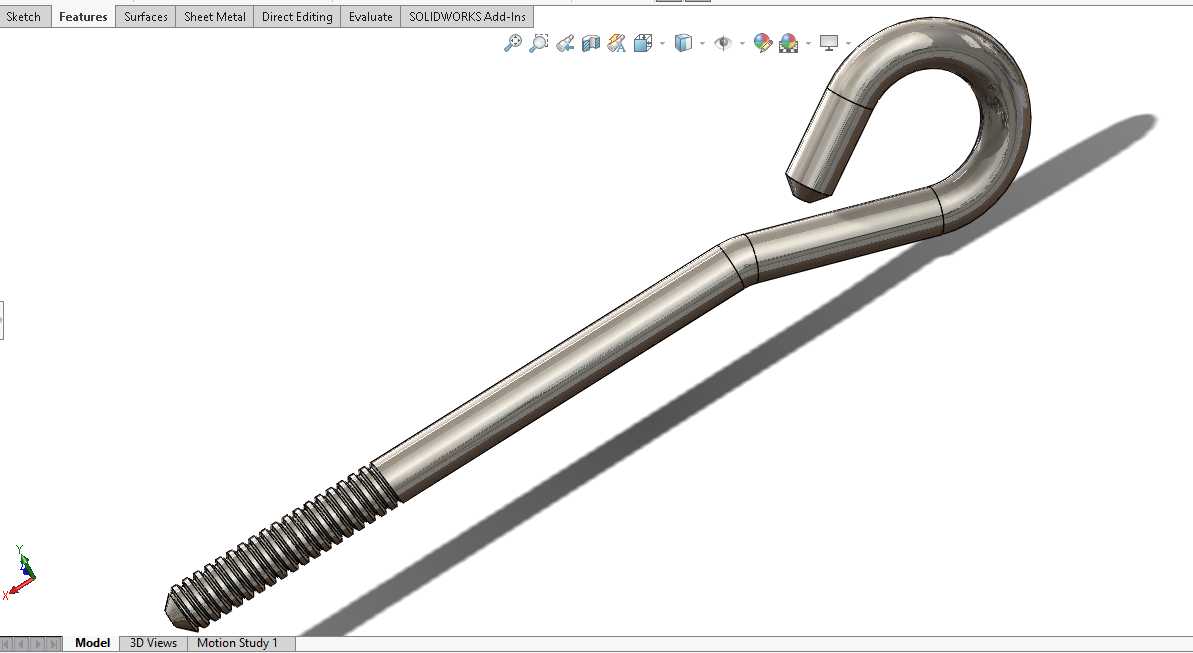Expand the Hide/Show Items dropdown arrow
The height and width of the screenshot is (653, 1193).
(x=742, y=43)
